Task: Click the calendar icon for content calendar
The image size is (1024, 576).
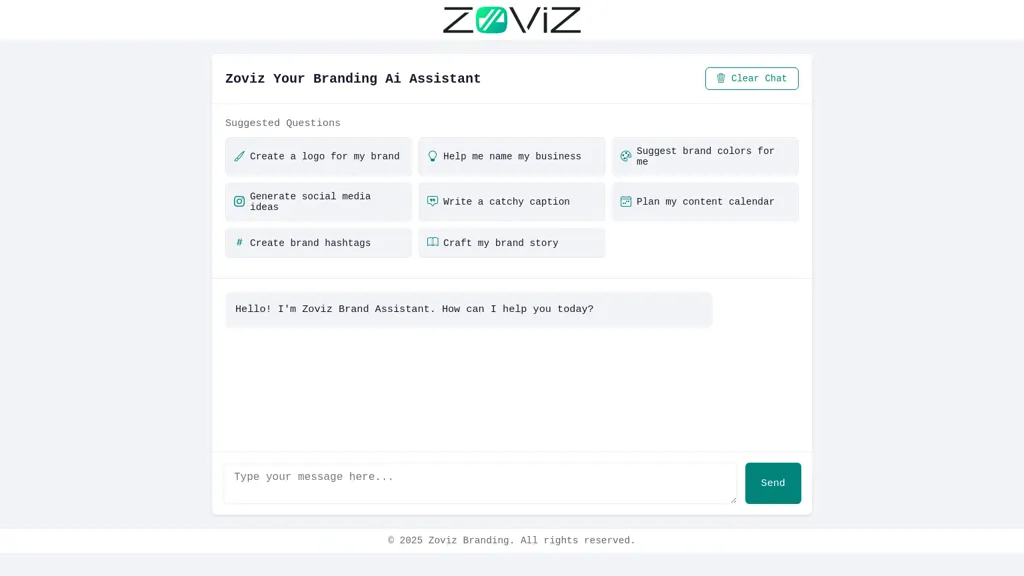Action: click(x=626, y=201)
